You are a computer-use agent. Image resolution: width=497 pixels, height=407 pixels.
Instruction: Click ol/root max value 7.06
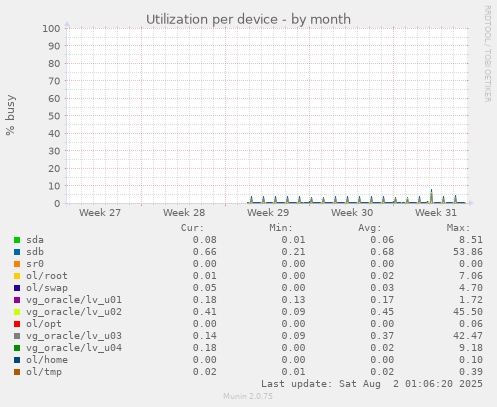point(471,276)
